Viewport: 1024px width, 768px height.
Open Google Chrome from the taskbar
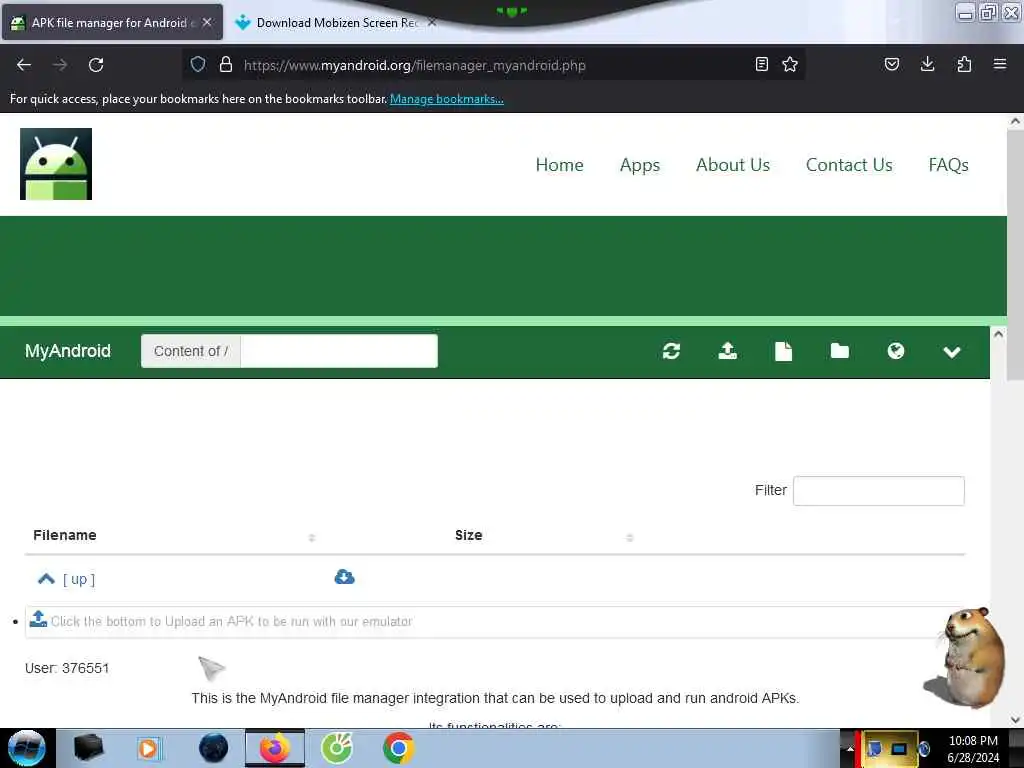398,748
